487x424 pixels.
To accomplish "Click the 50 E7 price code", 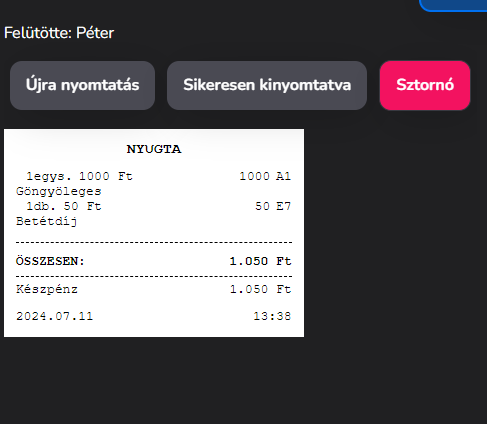I will pos(273,206).
